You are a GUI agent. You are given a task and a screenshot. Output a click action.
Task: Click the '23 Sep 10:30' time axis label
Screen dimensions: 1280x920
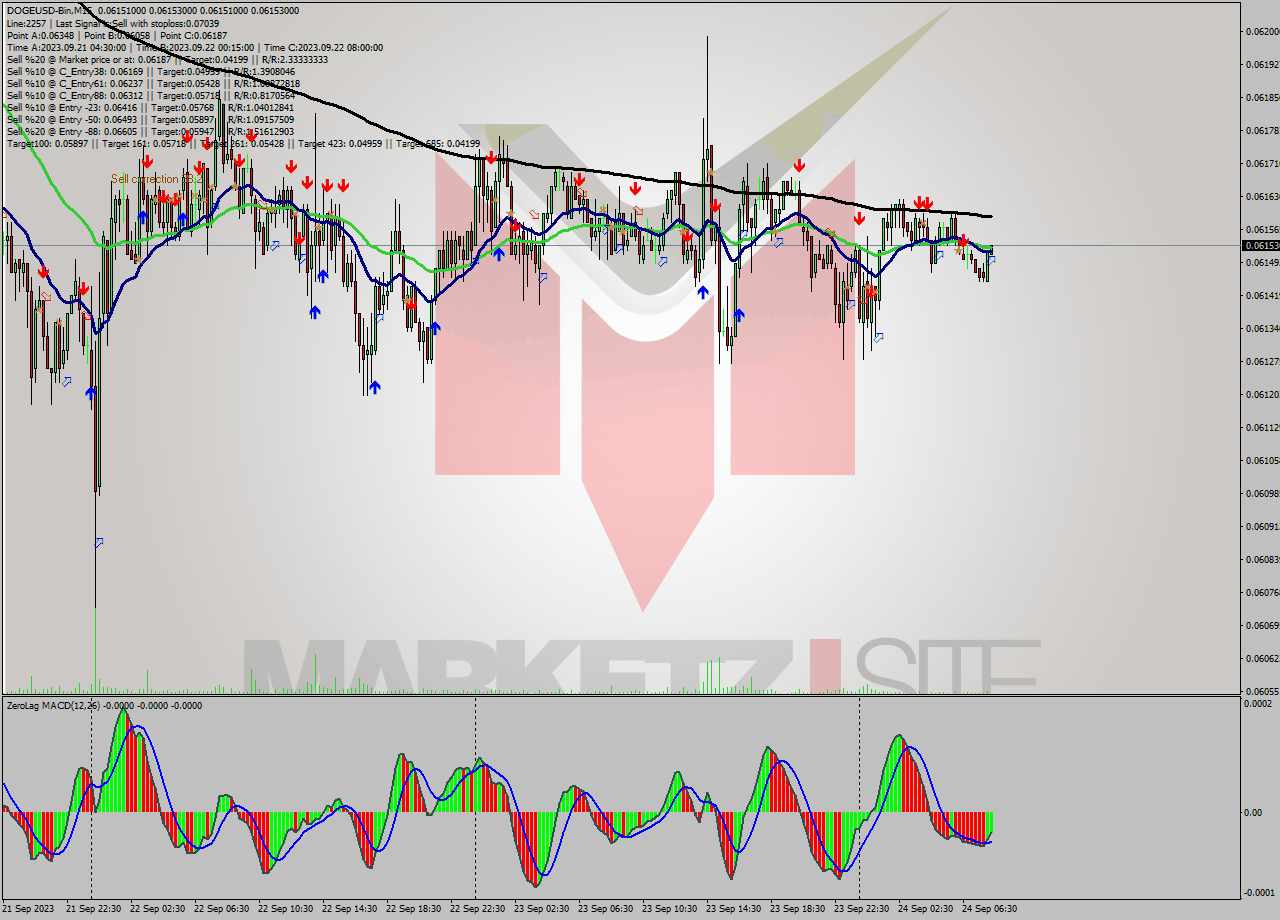(x=669, y=908)
